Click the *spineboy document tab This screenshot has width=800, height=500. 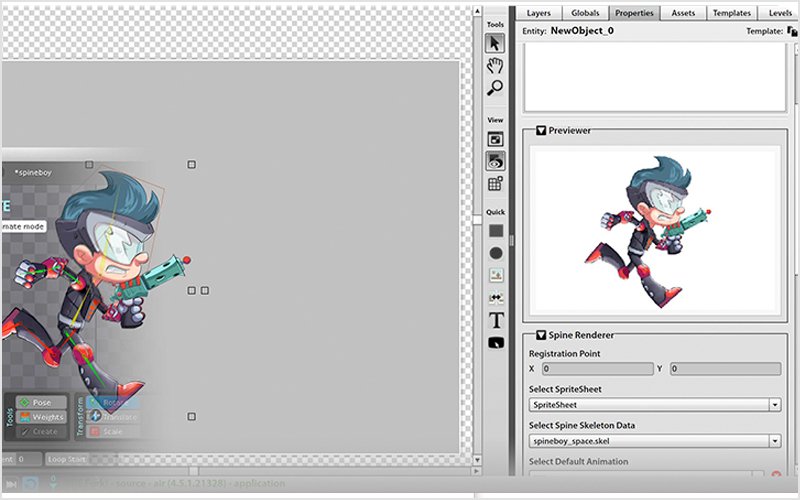(33, 172)
